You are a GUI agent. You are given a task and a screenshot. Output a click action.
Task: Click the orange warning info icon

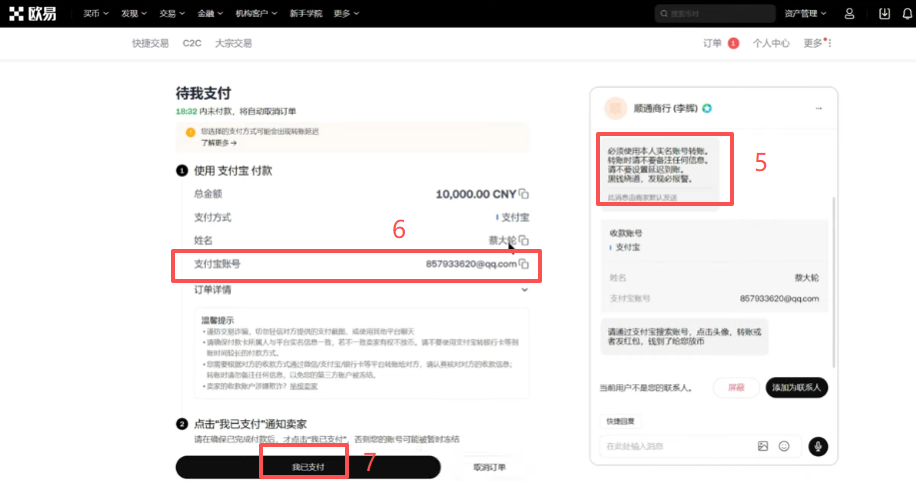(190, 133)
